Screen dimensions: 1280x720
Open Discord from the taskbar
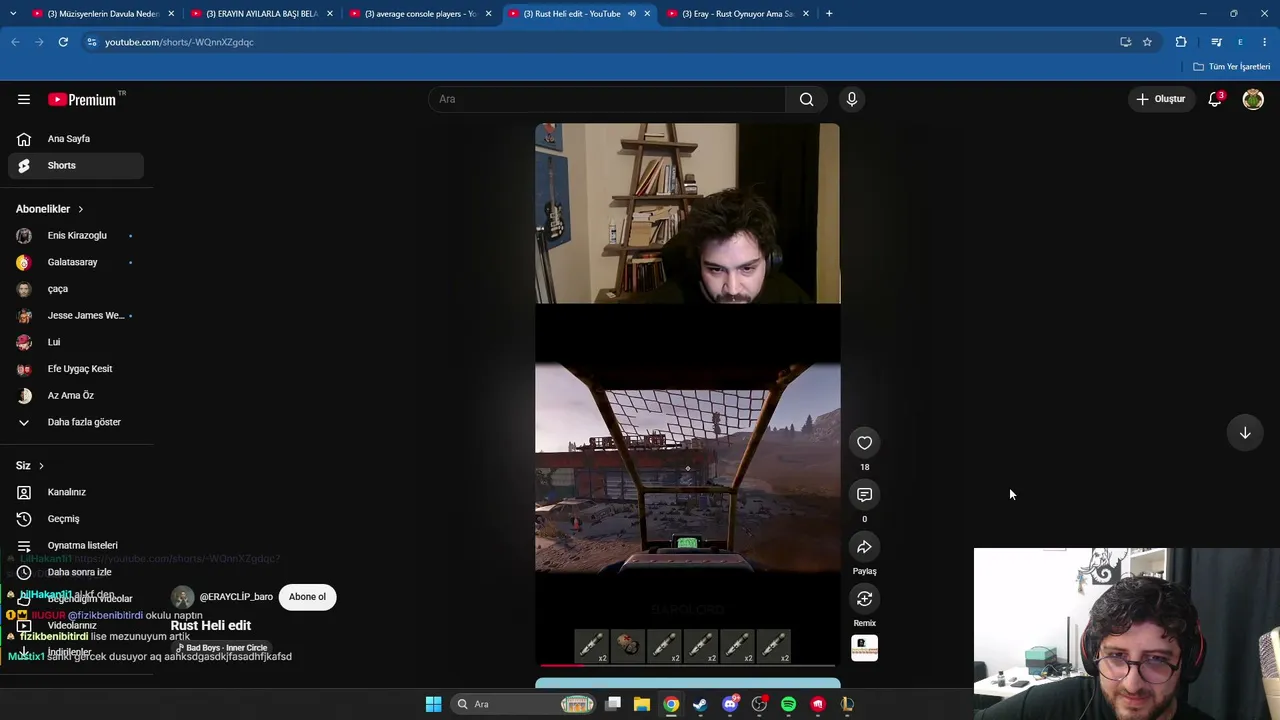(x=730, y=704)
